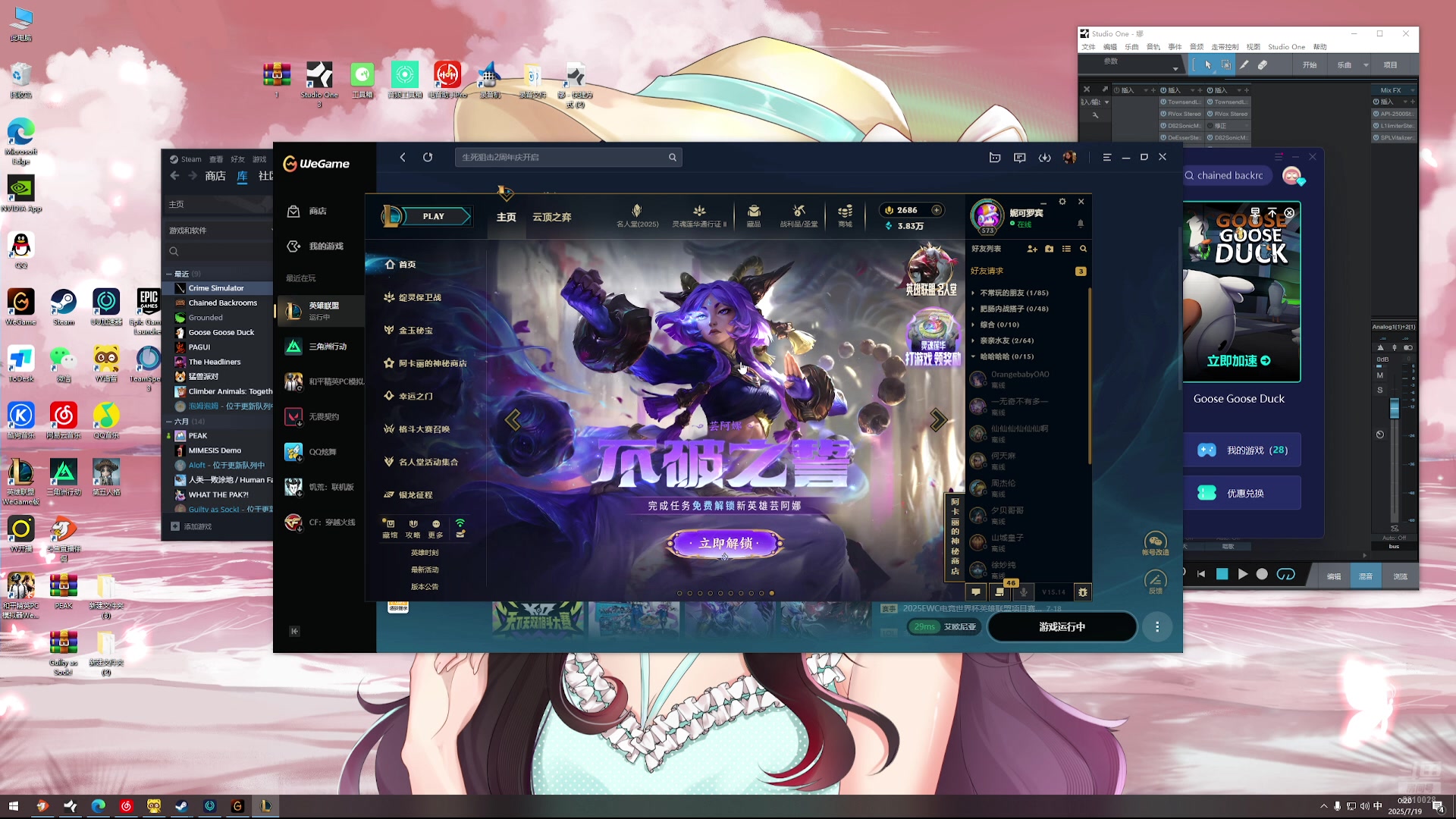Open 灵魂莲华通行证 icon
Viewport: 1456px width, 819px height.
click(699, 215)
